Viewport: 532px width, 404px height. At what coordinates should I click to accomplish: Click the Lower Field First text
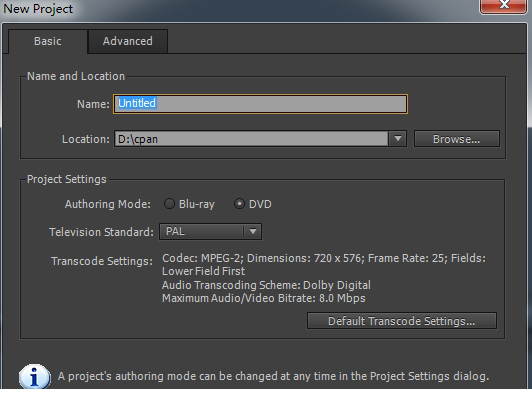pos(203,271)
